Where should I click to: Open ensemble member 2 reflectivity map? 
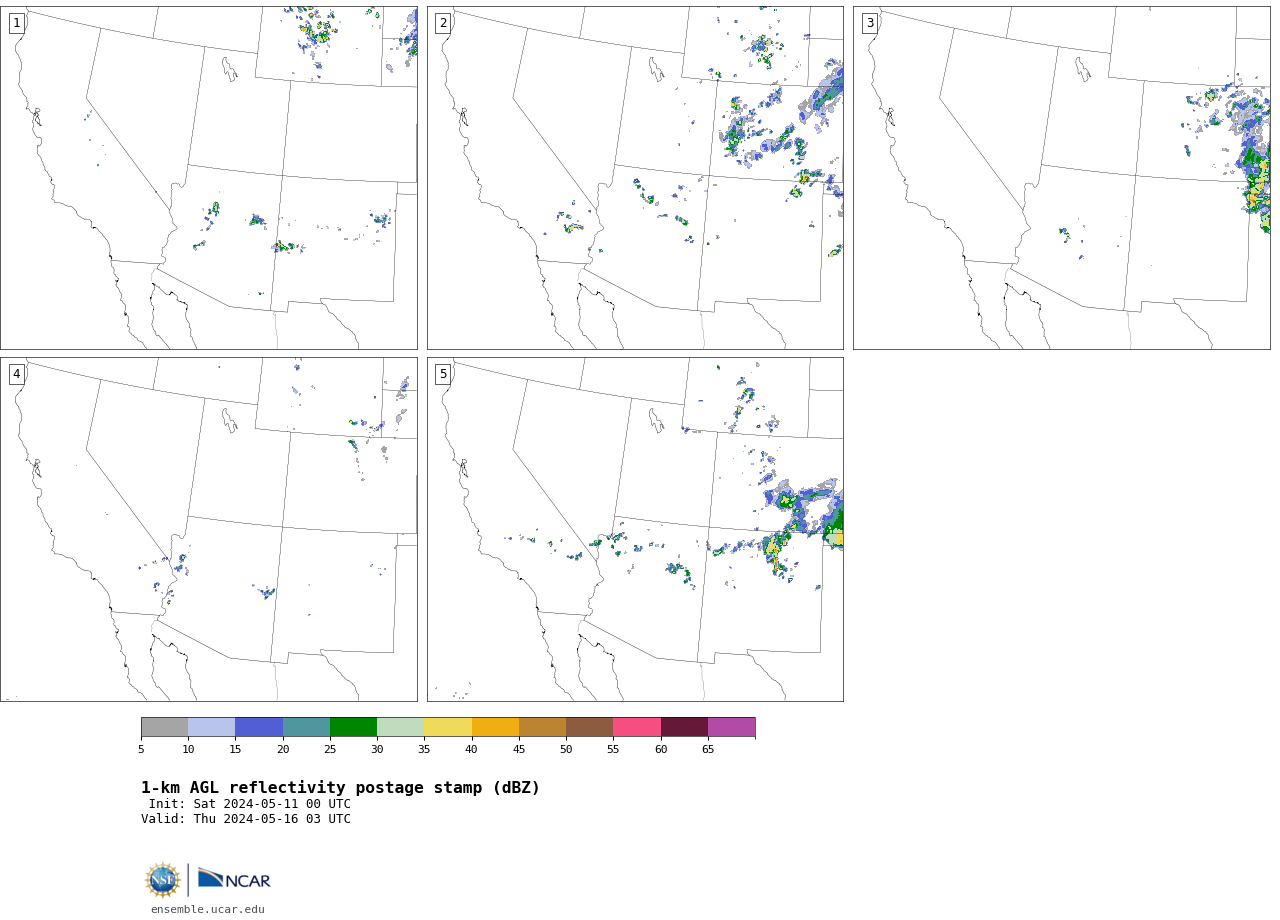click(x=635, y=178)
